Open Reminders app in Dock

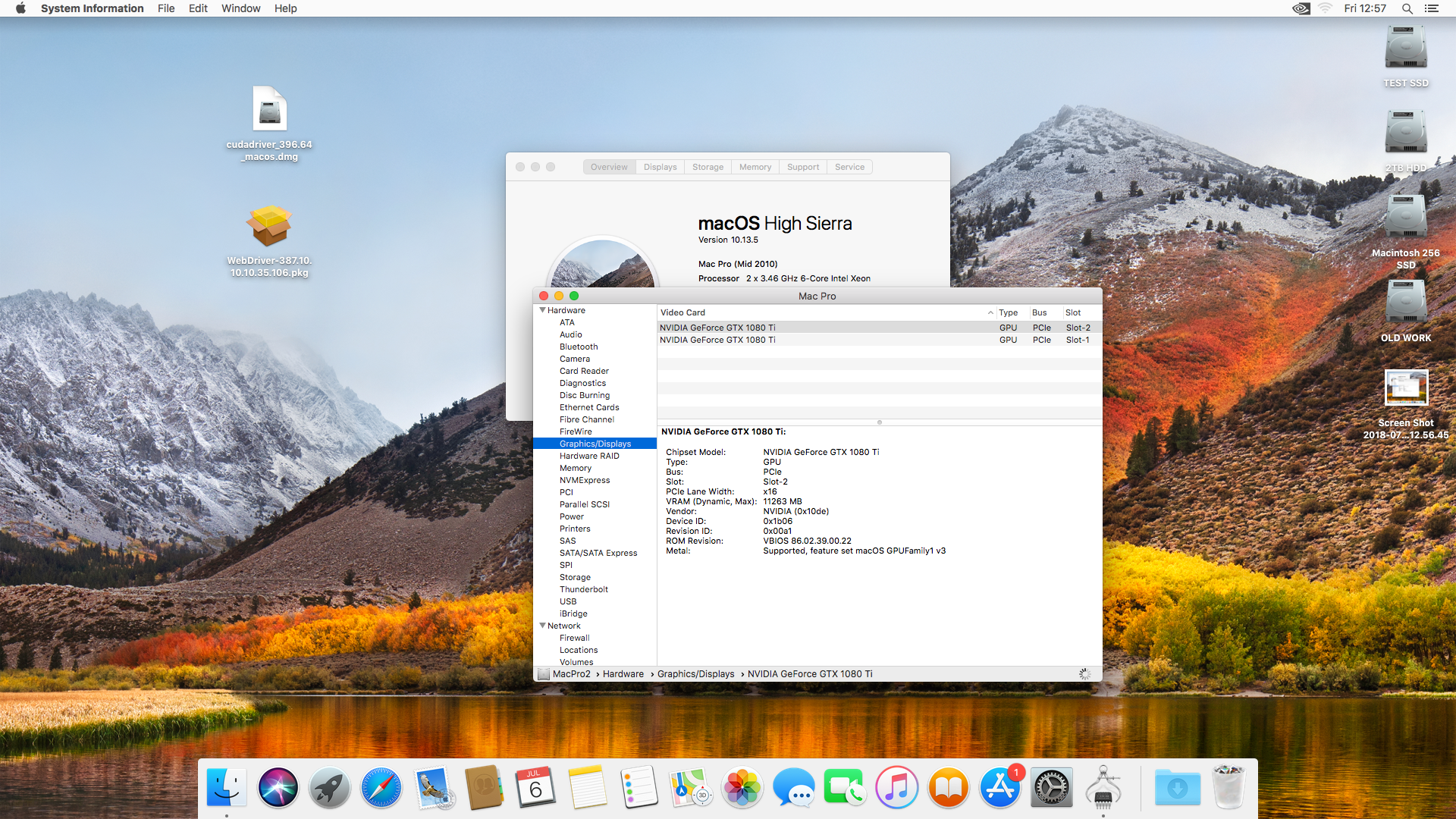point(639,787)
